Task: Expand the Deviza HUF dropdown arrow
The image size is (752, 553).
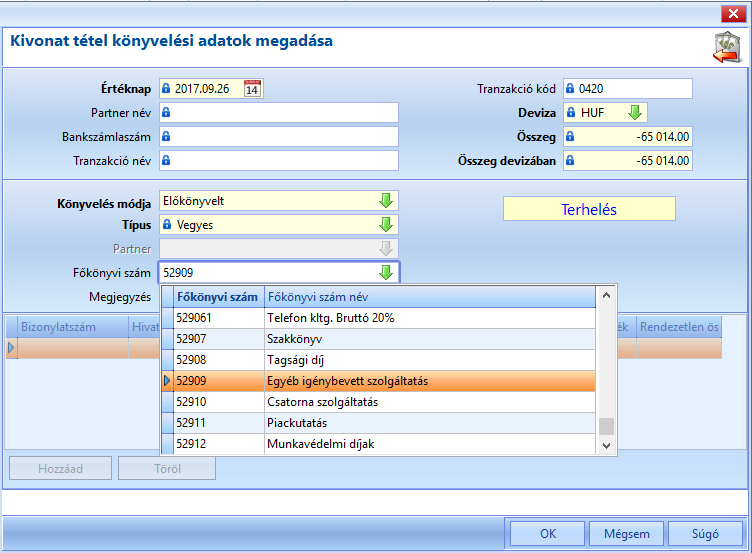Action: [635, 113]
